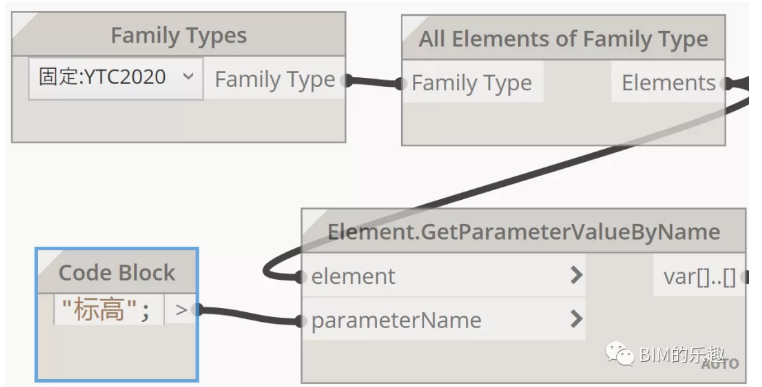This screenshot has height=387, width=762.
Task: Click the element input port connector
Action: (x=301, y=277)
